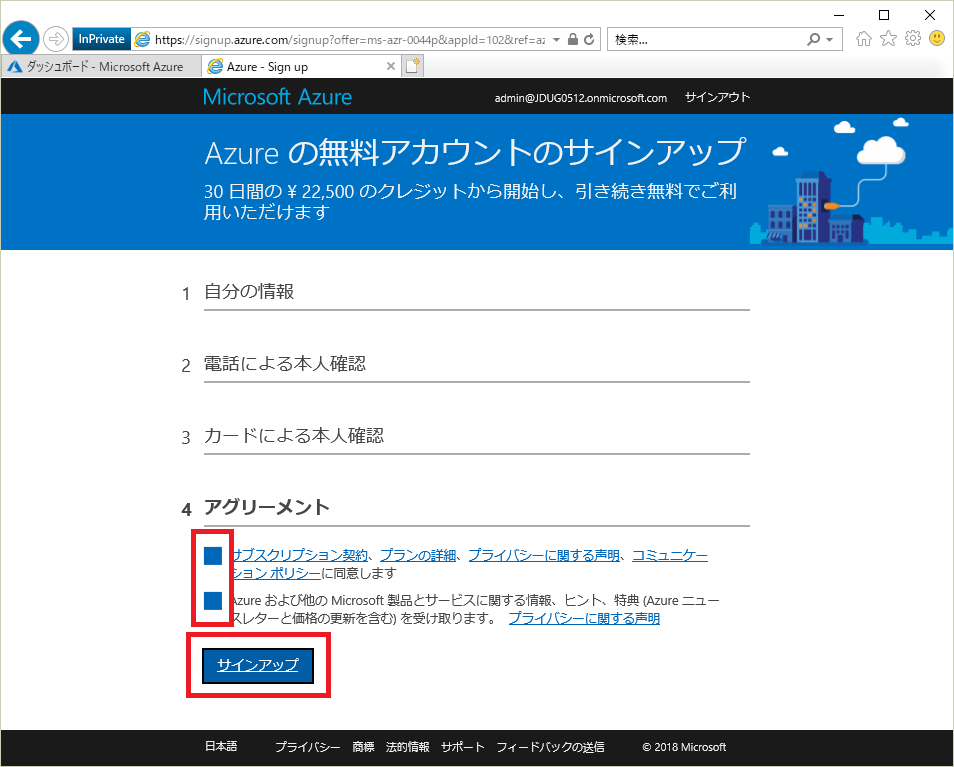The image size is (954, 767).
Task: Click the browser forward arrow button
Action: click(56, 40)
